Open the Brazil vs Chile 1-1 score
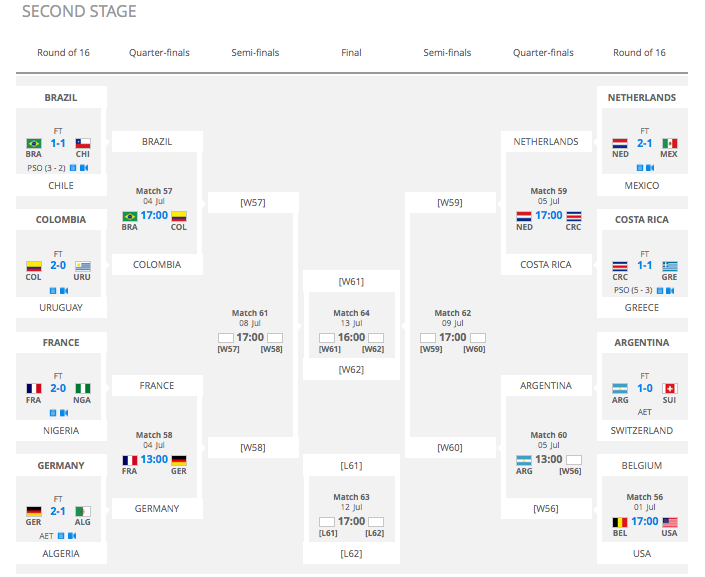The image size is (705, 577). click(58, 143)
